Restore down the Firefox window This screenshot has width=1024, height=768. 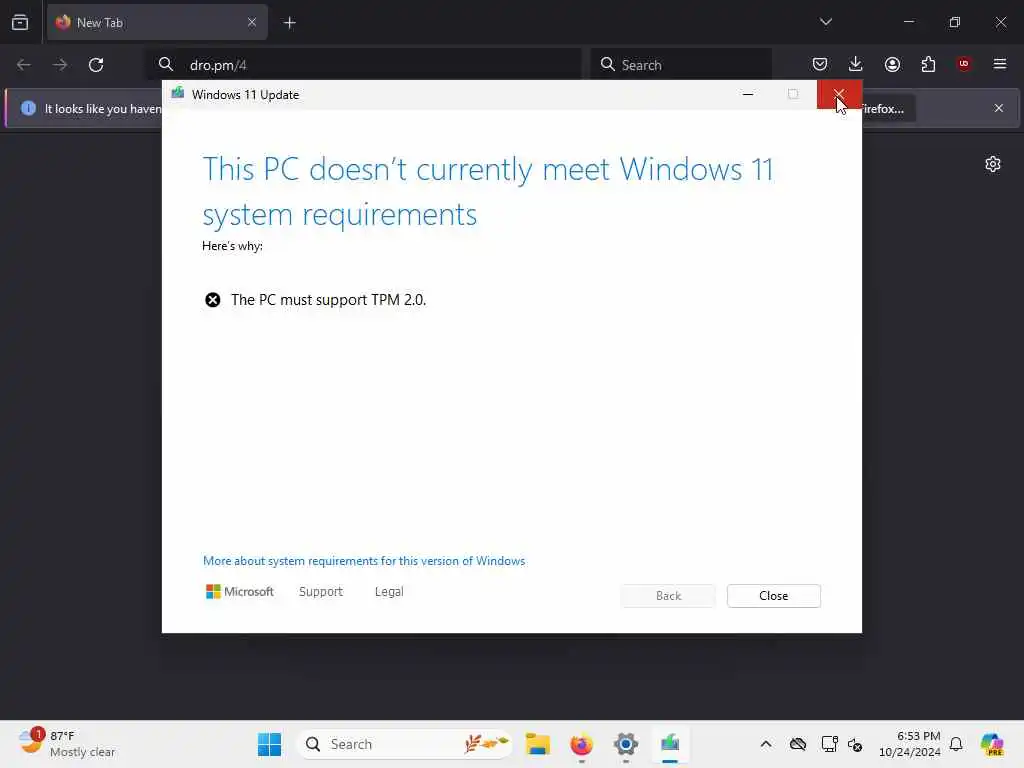point(955,22)
